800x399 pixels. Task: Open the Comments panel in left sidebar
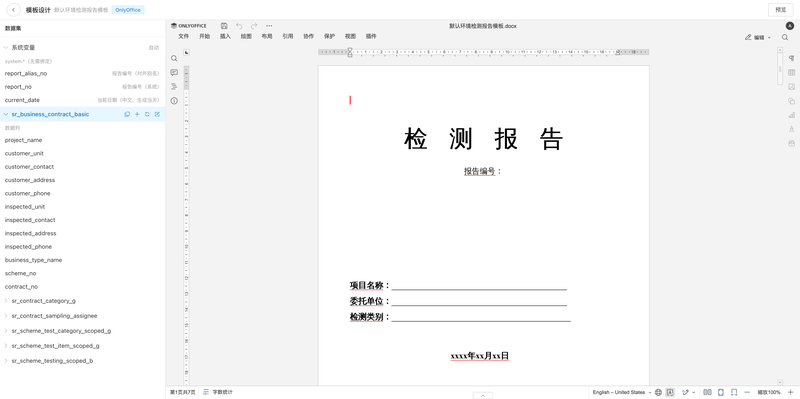tap(174, 72)
